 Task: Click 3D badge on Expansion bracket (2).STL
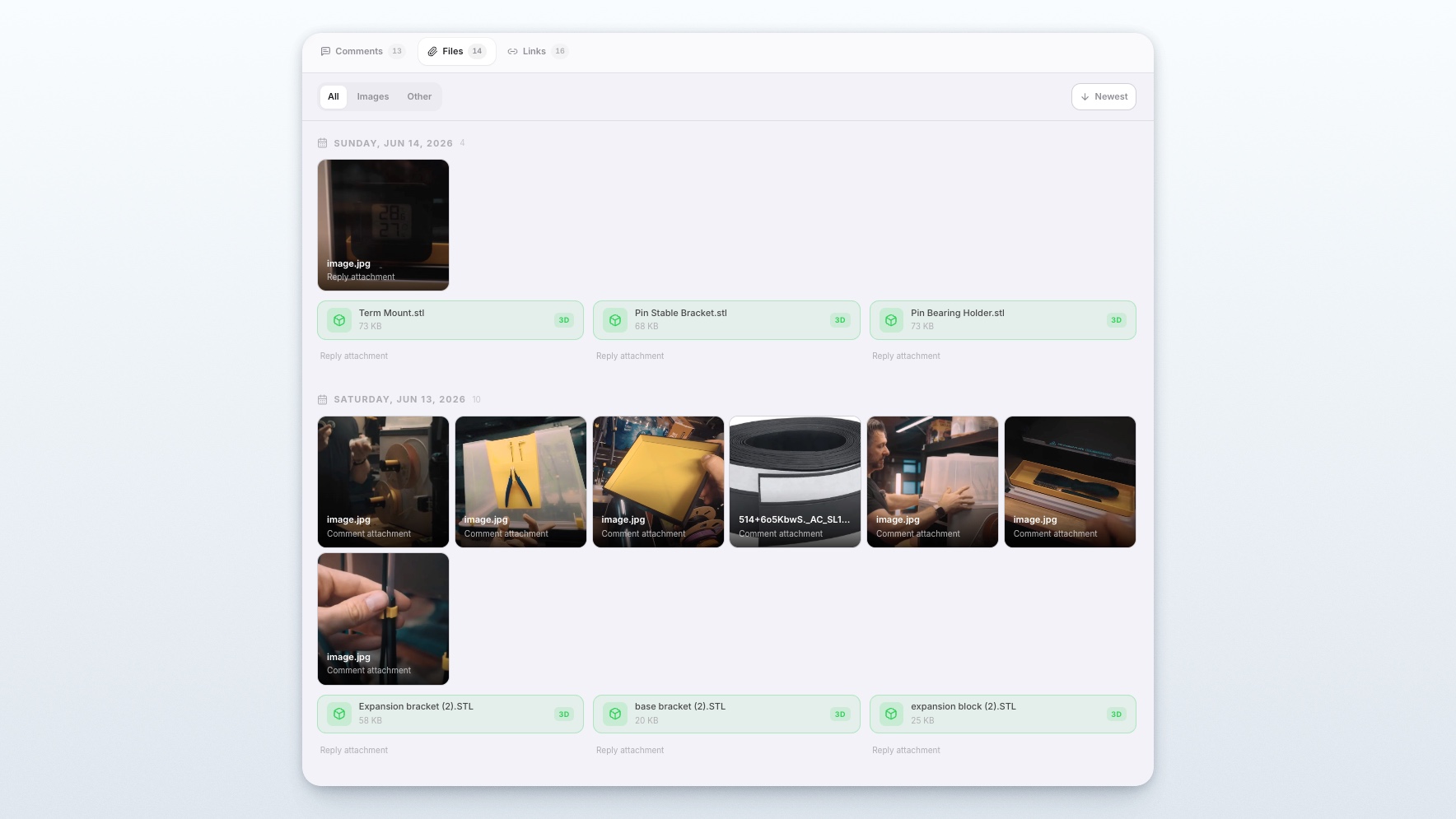pos(564,714)
